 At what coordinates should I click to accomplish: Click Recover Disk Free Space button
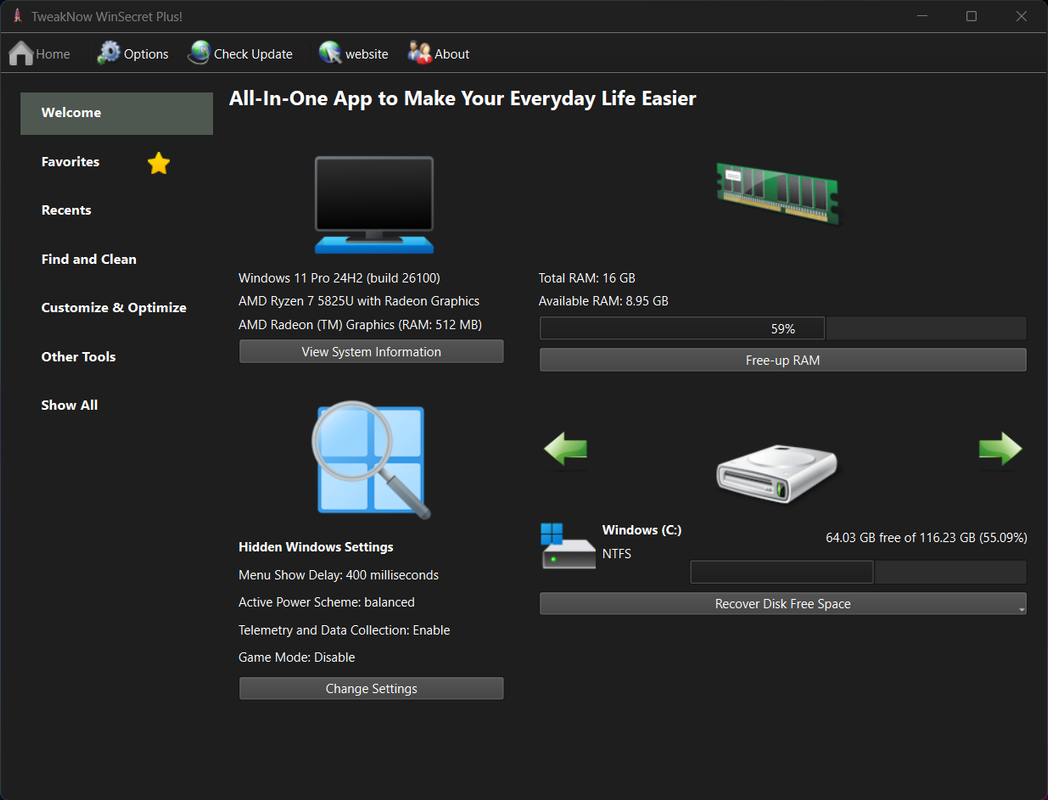click(x=783, y=604)
